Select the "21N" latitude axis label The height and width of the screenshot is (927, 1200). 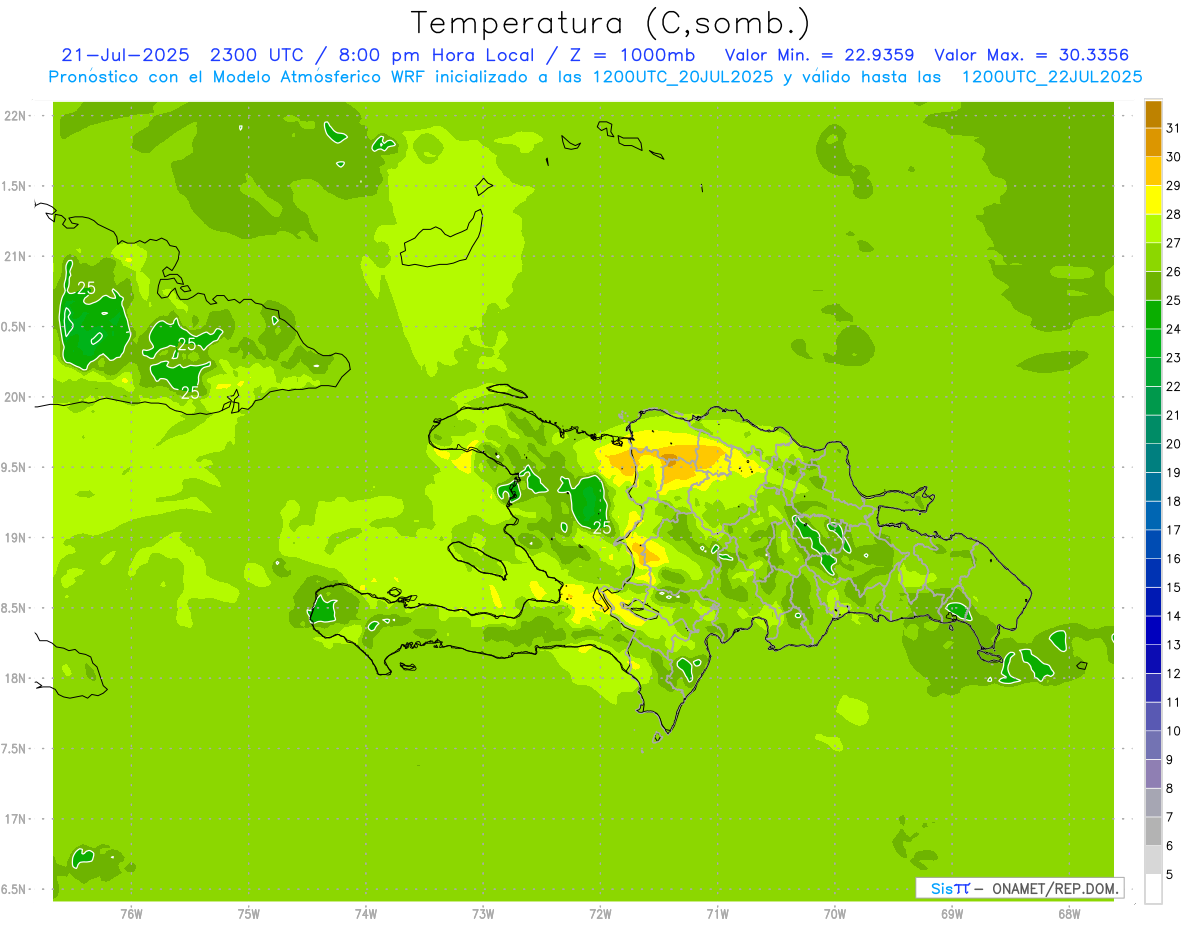tap(15, 256)
